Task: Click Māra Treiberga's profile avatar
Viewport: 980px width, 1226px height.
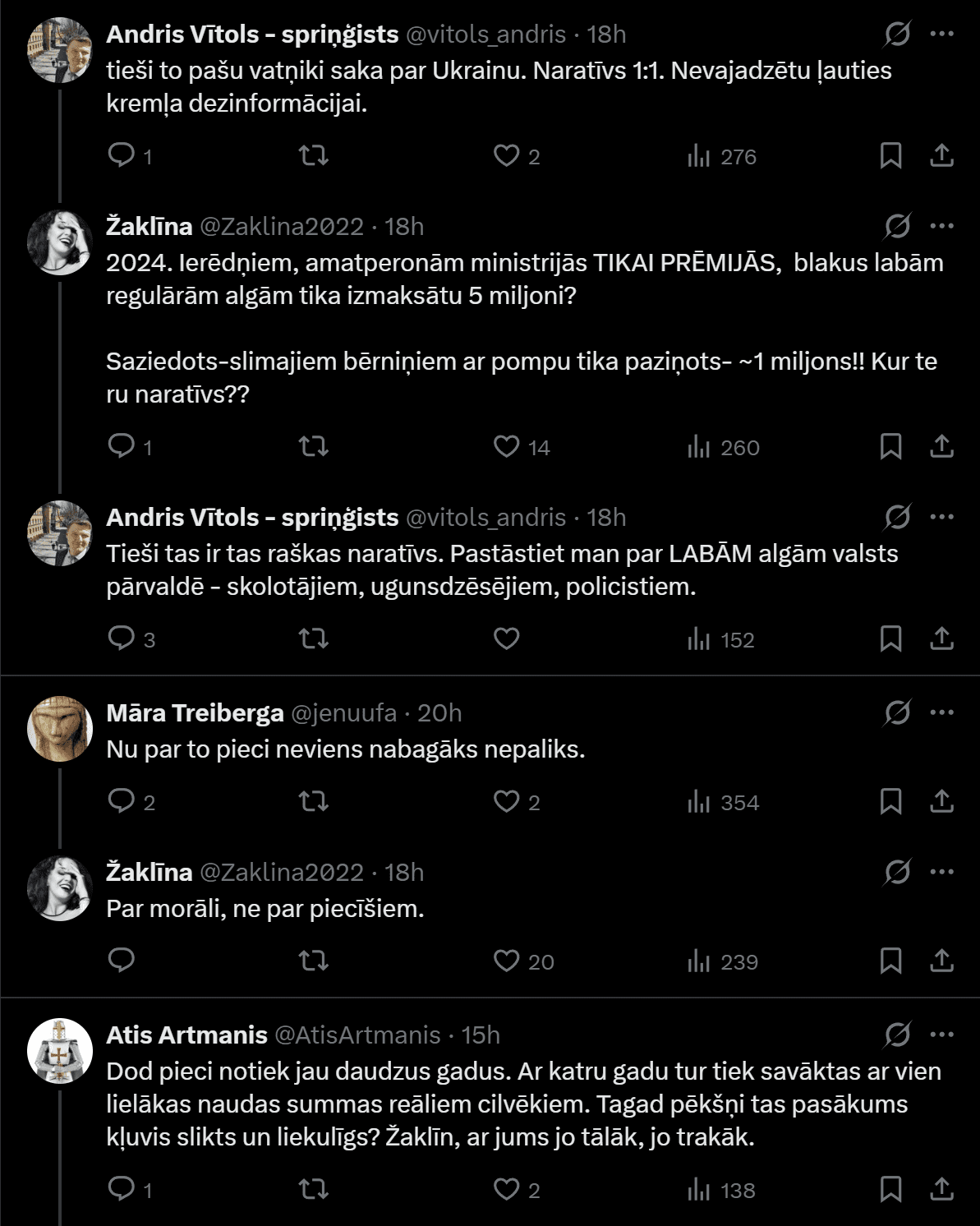Action: [x=59, y=729]
